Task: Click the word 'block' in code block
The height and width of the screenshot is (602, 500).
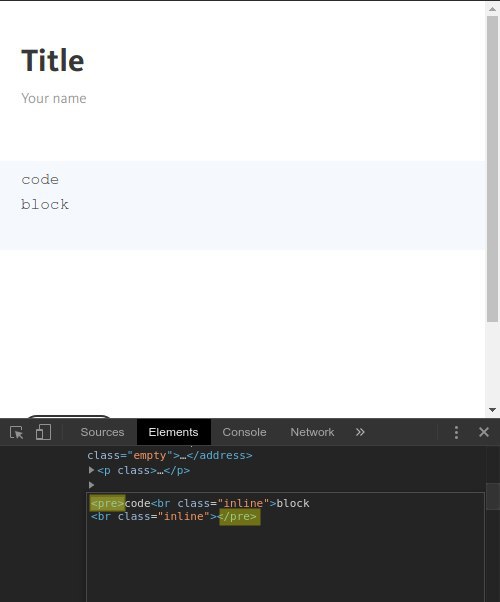Action: [x=45, y=204]
